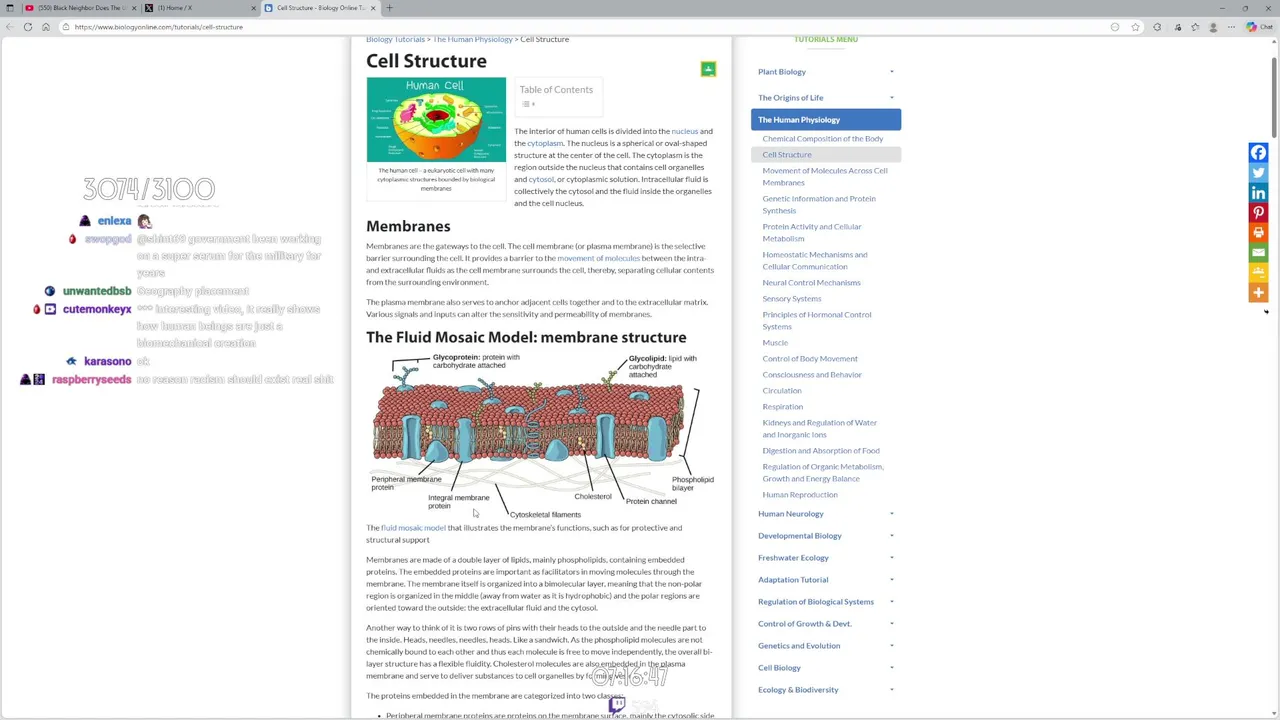The image size is (1280, 720).
Task: Open browser settings and more menu
Action: 1231,27
